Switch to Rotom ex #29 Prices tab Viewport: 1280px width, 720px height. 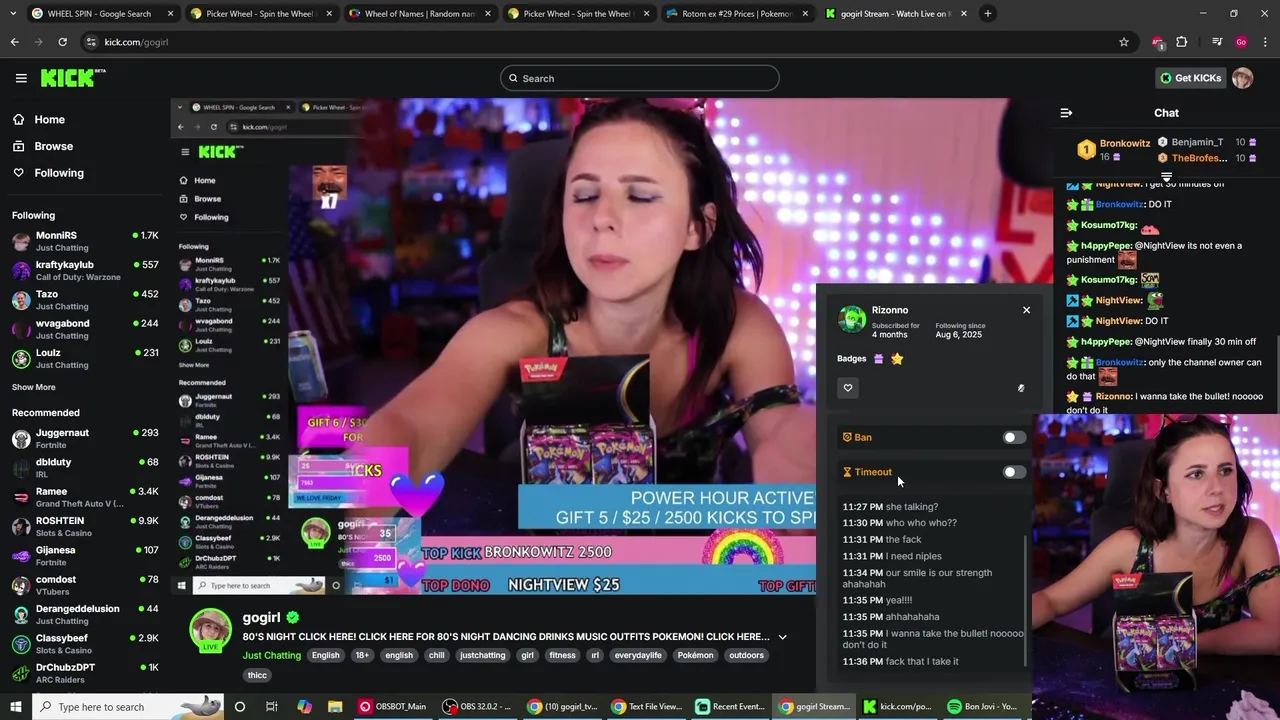tap(738, 14)
